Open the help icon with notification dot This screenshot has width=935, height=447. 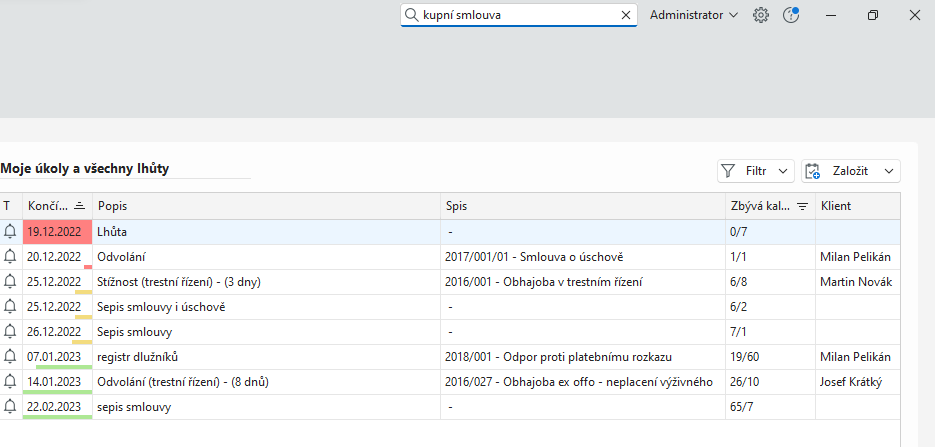click(x=791, y=15)
